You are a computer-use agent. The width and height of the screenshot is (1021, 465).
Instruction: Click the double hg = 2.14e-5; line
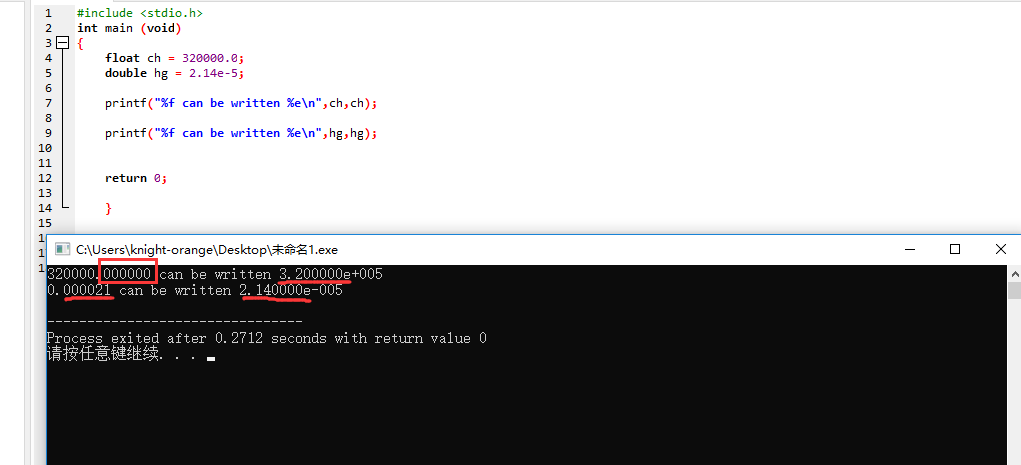175,73
